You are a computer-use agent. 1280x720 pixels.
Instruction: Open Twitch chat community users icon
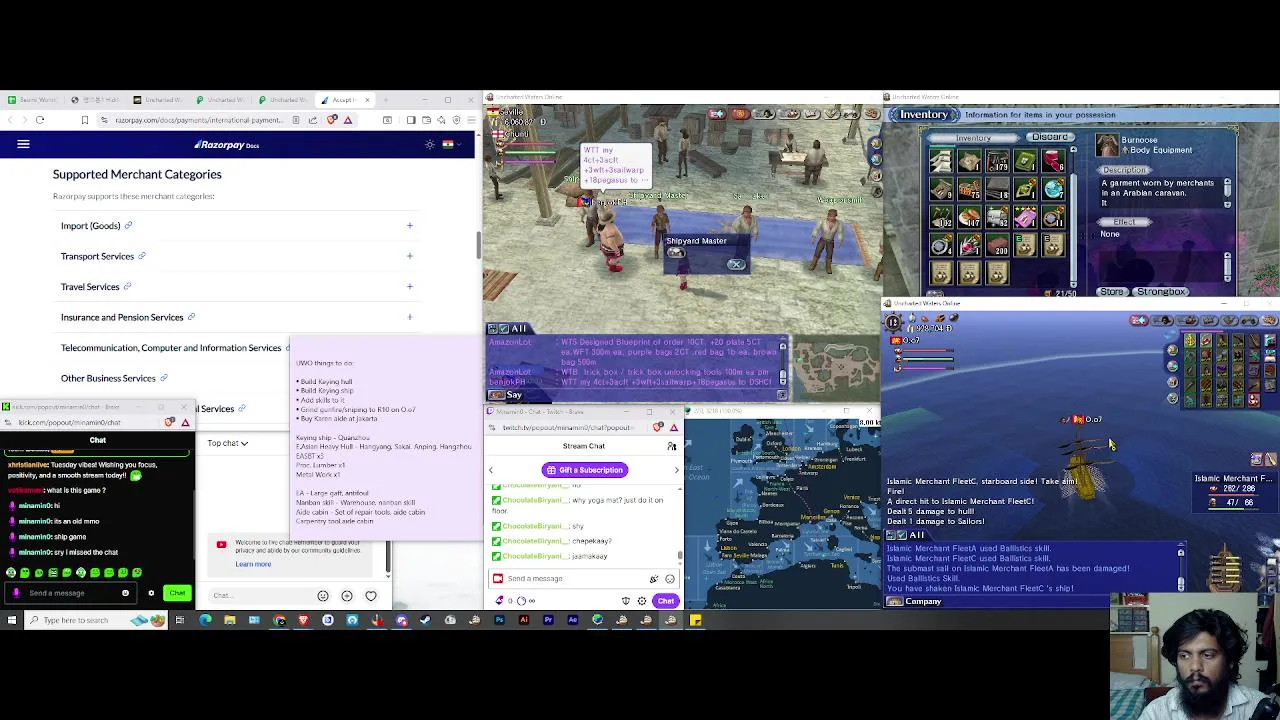pos(672,446)
